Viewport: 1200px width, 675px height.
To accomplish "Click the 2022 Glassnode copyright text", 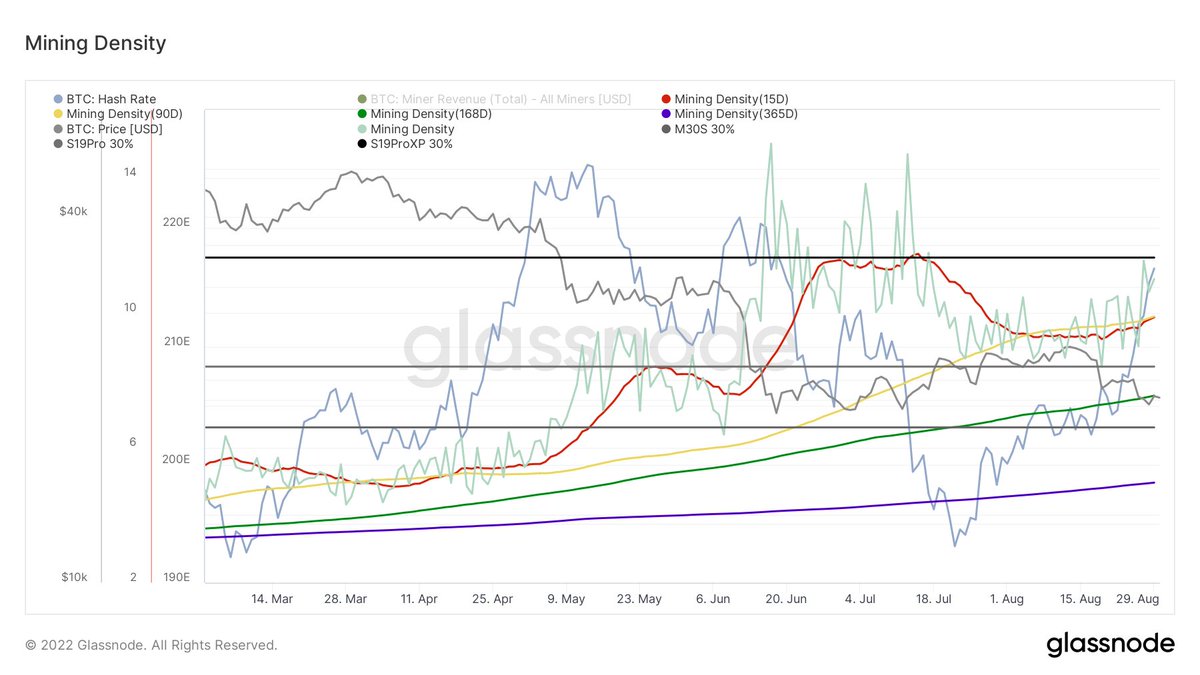I will (x=151, y=645).
